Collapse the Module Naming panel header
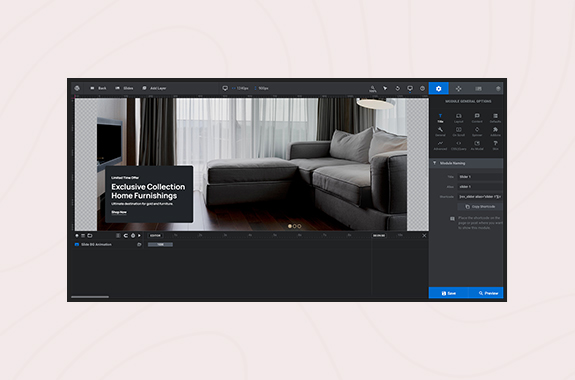 466,163
